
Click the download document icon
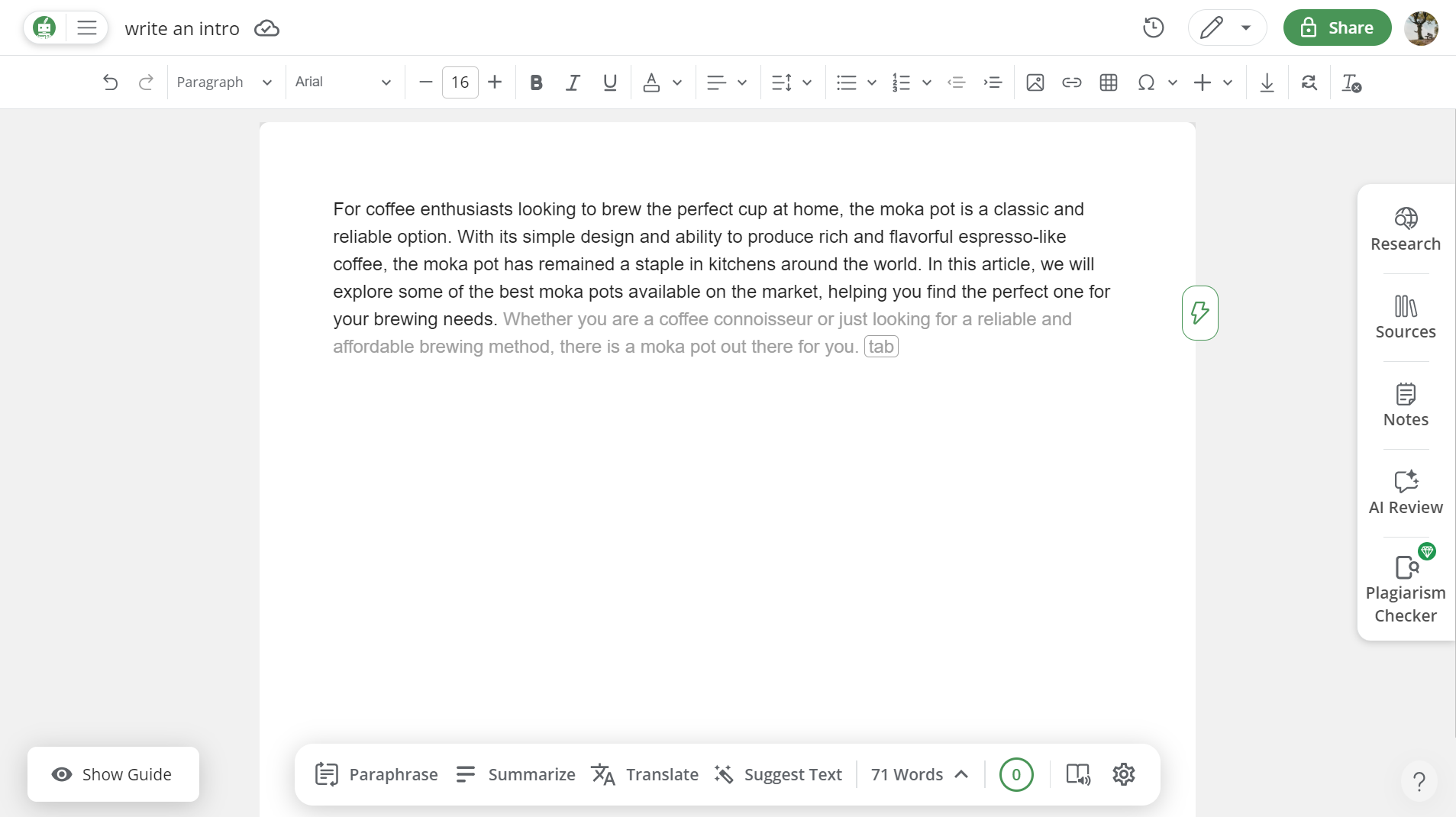tap(1267, 82)
